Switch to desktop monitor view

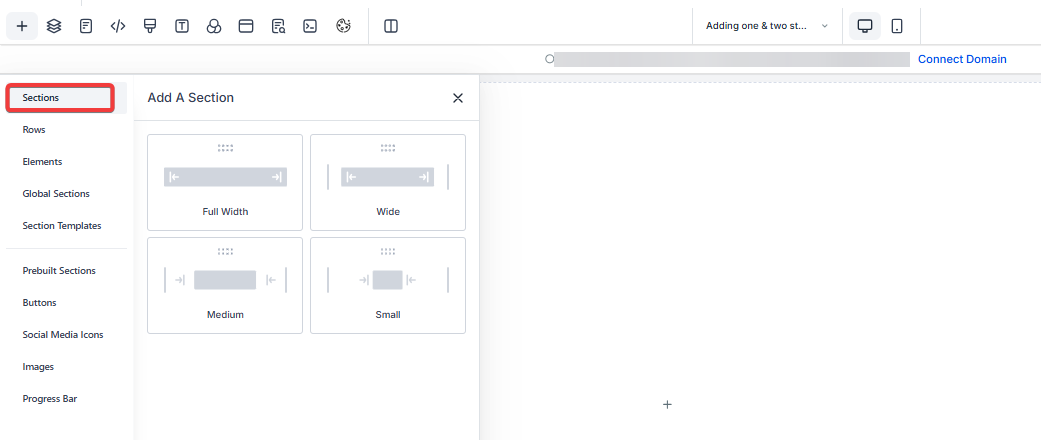coord(865,26)
